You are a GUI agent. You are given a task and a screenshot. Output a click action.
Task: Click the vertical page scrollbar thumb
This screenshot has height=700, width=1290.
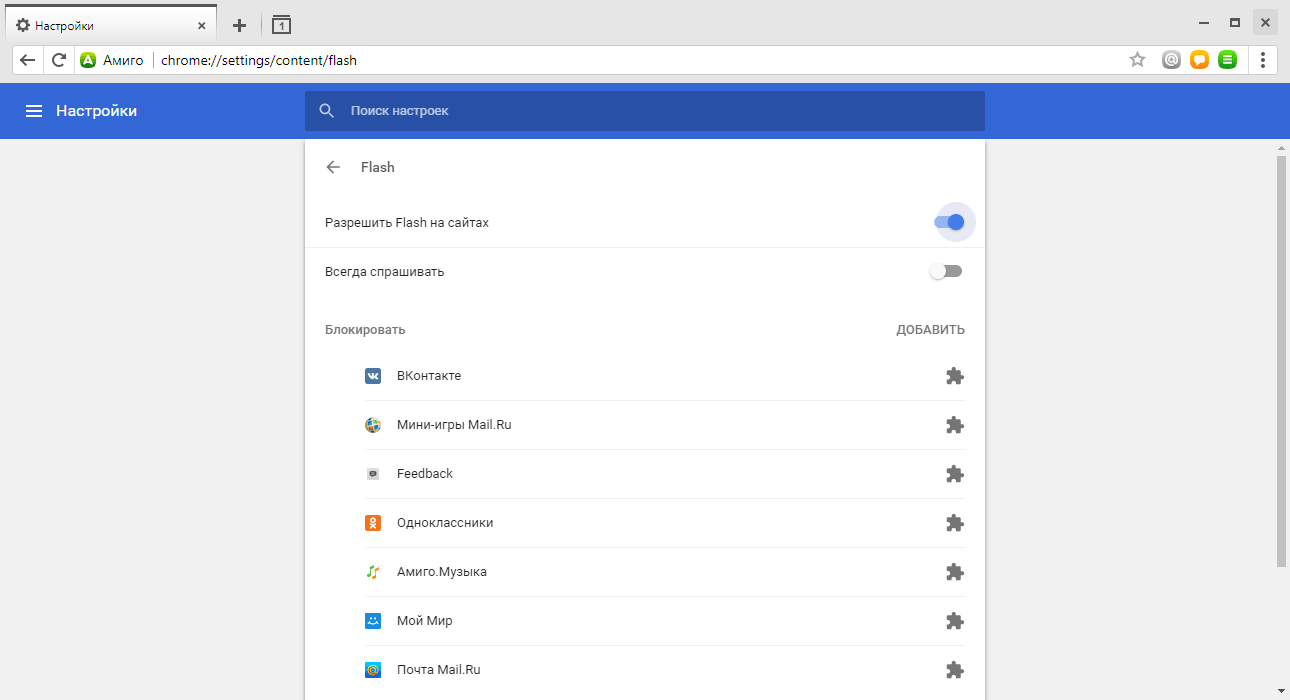pos(1282,361)
